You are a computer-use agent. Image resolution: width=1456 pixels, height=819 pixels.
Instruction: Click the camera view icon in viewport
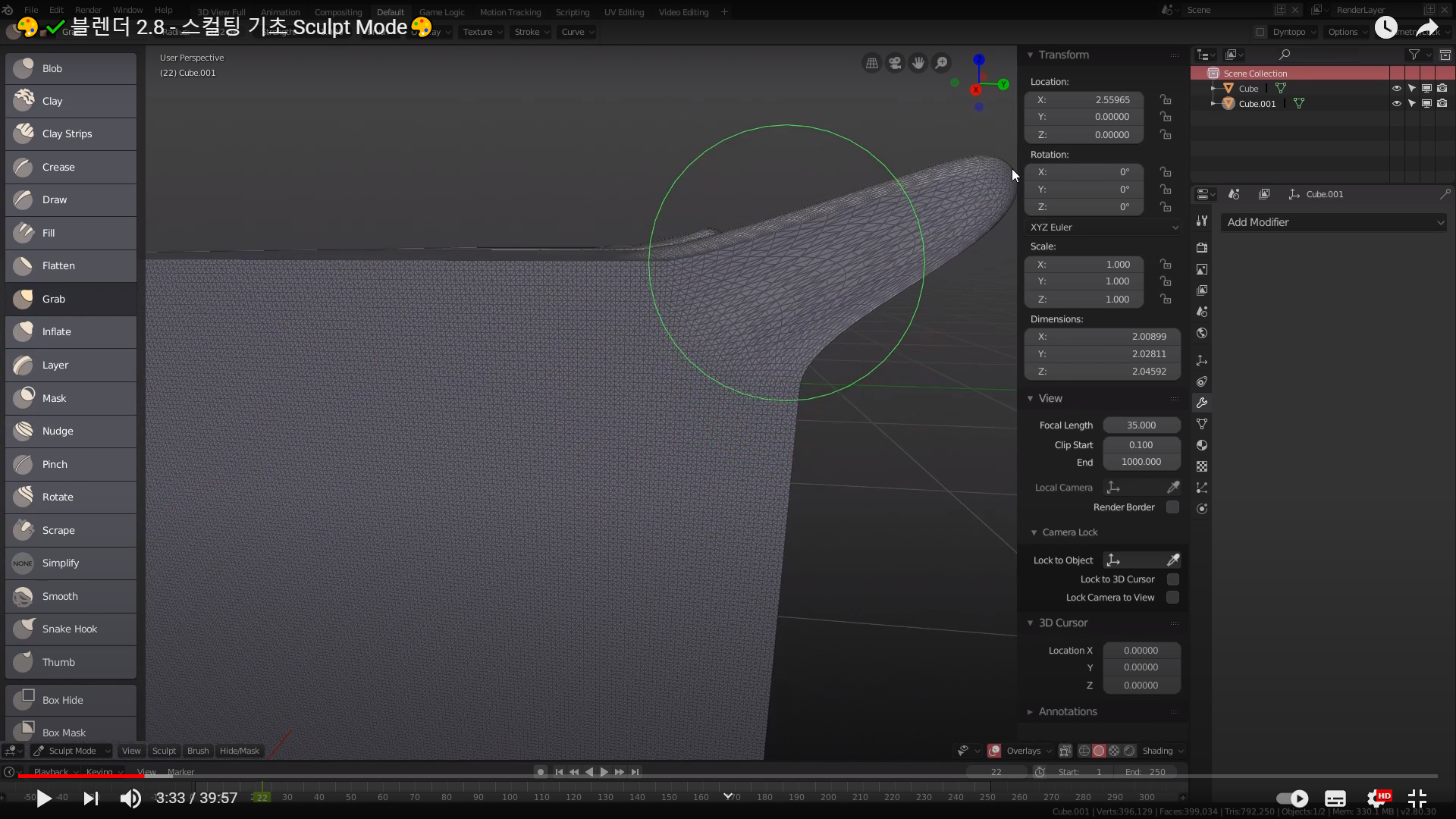pyautogui.click(x=895, y=63)
